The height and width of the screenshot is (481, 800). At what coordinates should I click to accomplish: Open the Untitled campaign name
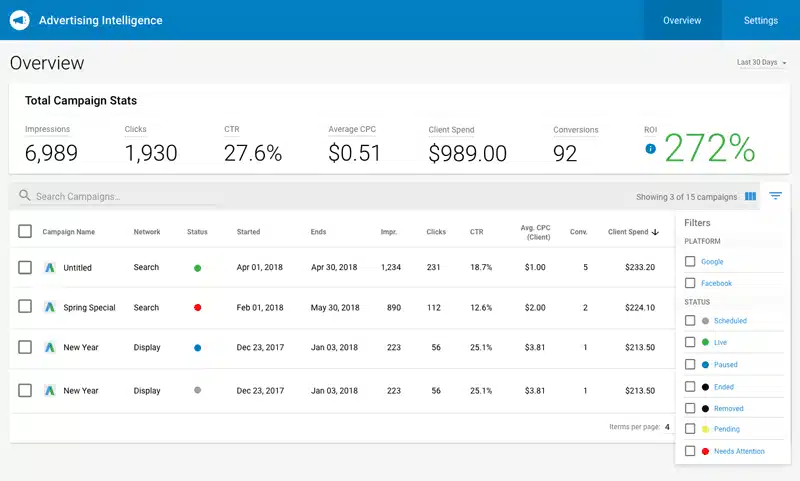77,268
